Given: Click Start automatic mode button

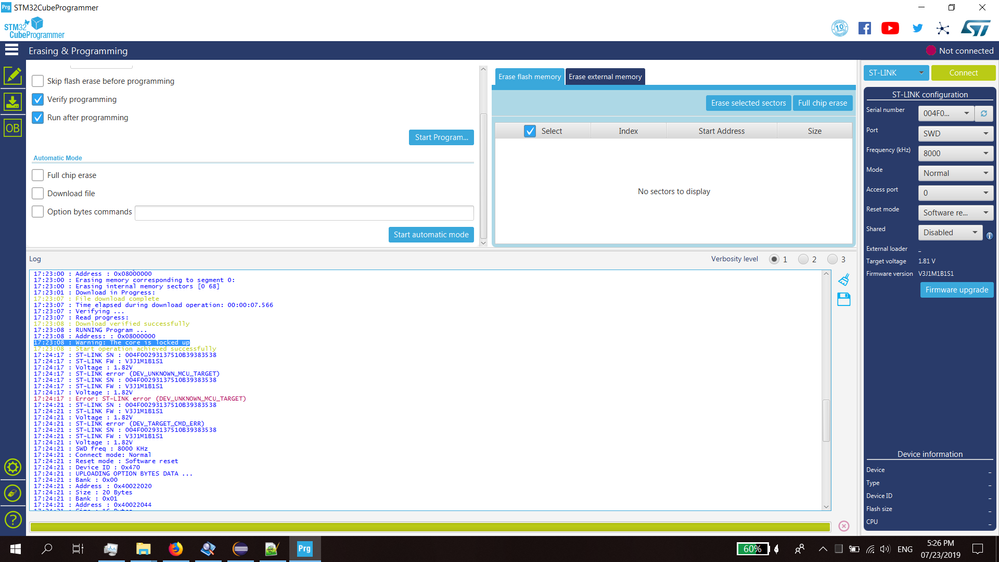Looking at the screenshot, I should point(431,234).
